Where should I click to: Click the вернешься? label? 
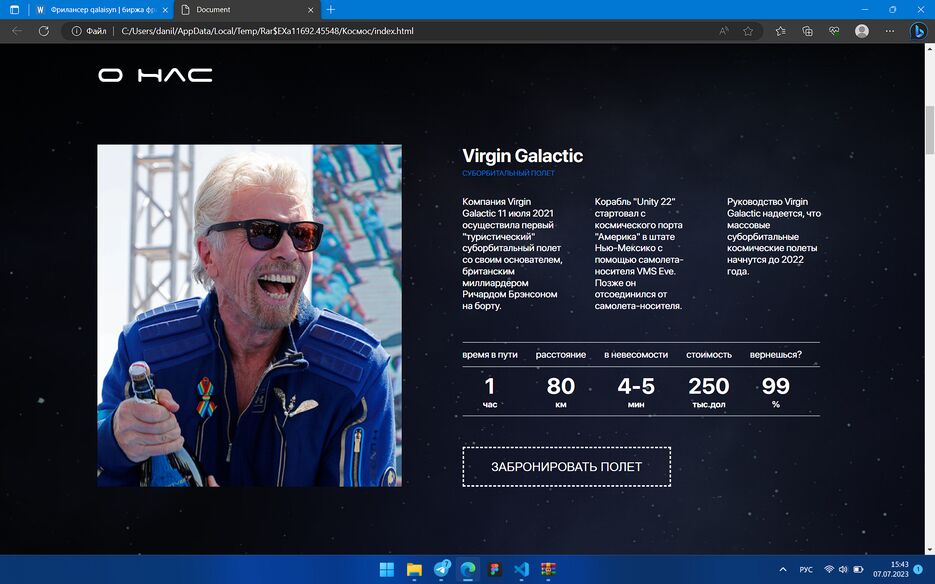(775, 354)
